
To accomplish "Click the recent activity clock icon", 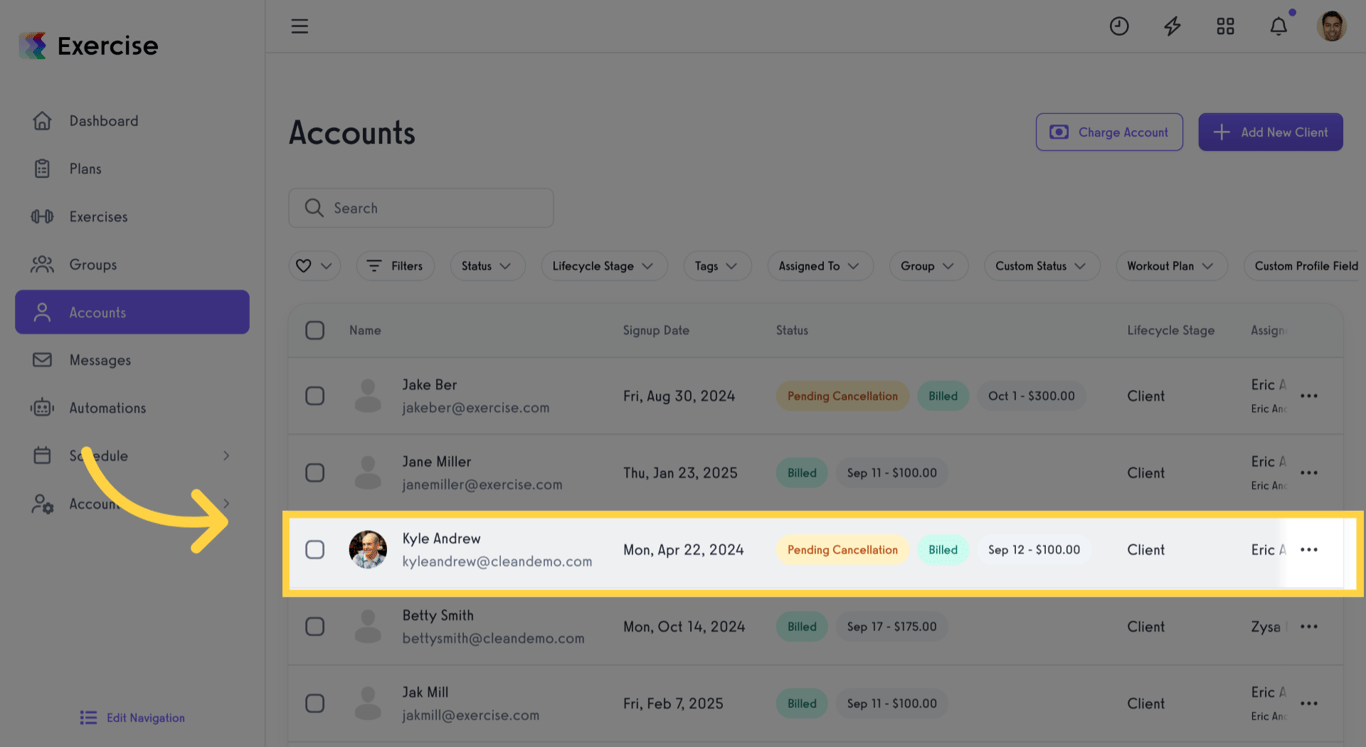I will click(1119, 26).
